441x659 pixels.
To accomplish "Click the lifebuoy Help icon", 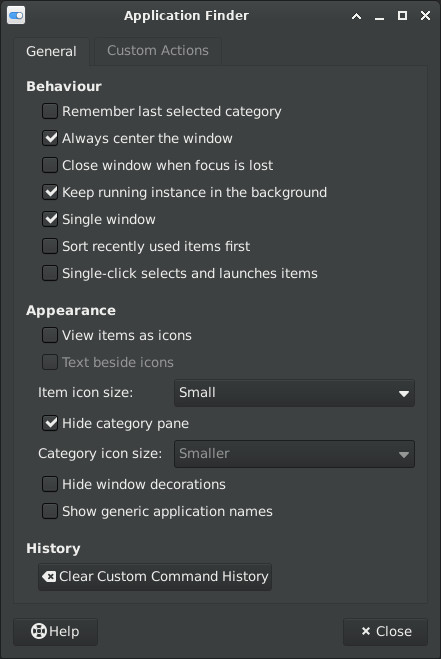I will (x=39, y=631).
